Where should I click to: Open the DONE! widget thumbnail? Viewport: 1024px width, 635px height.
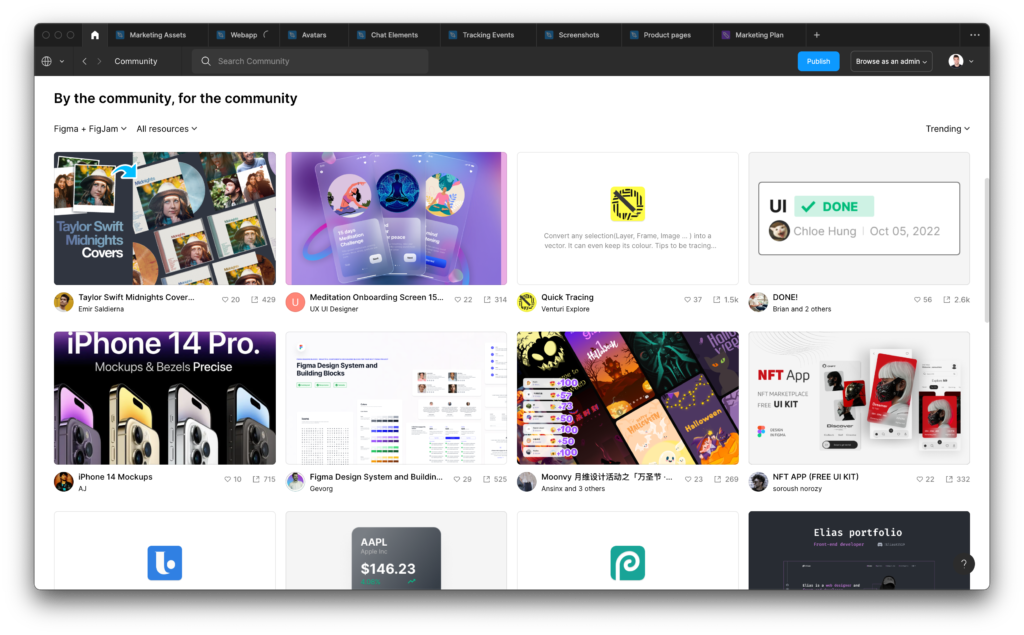[x=859, y=219]
